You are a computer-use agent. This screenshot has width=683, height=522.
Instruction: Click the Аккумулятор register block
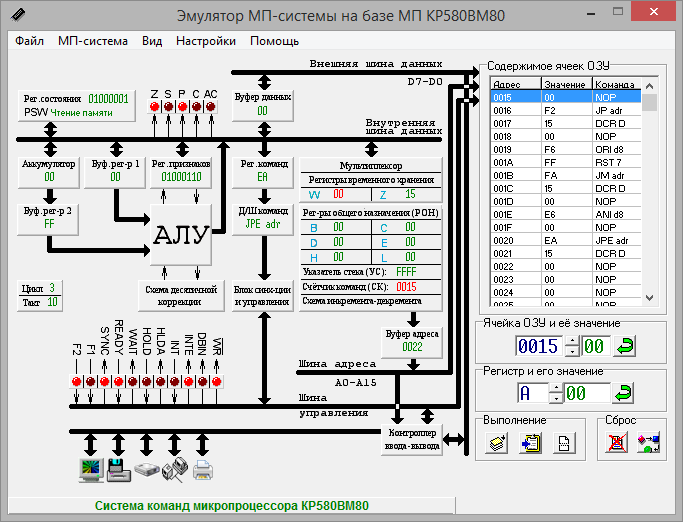49,172
